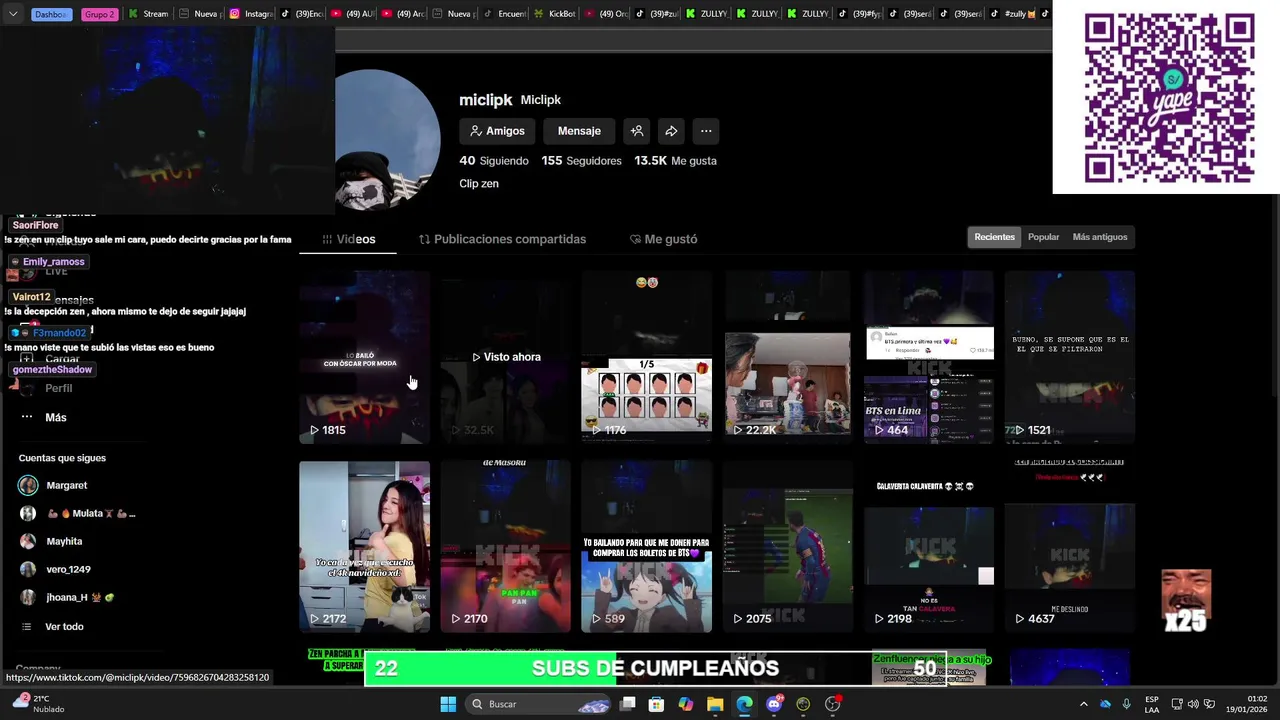Expand Ver todo followed accounts
This screenshot has width=1280, height=720.
point(52,626)
